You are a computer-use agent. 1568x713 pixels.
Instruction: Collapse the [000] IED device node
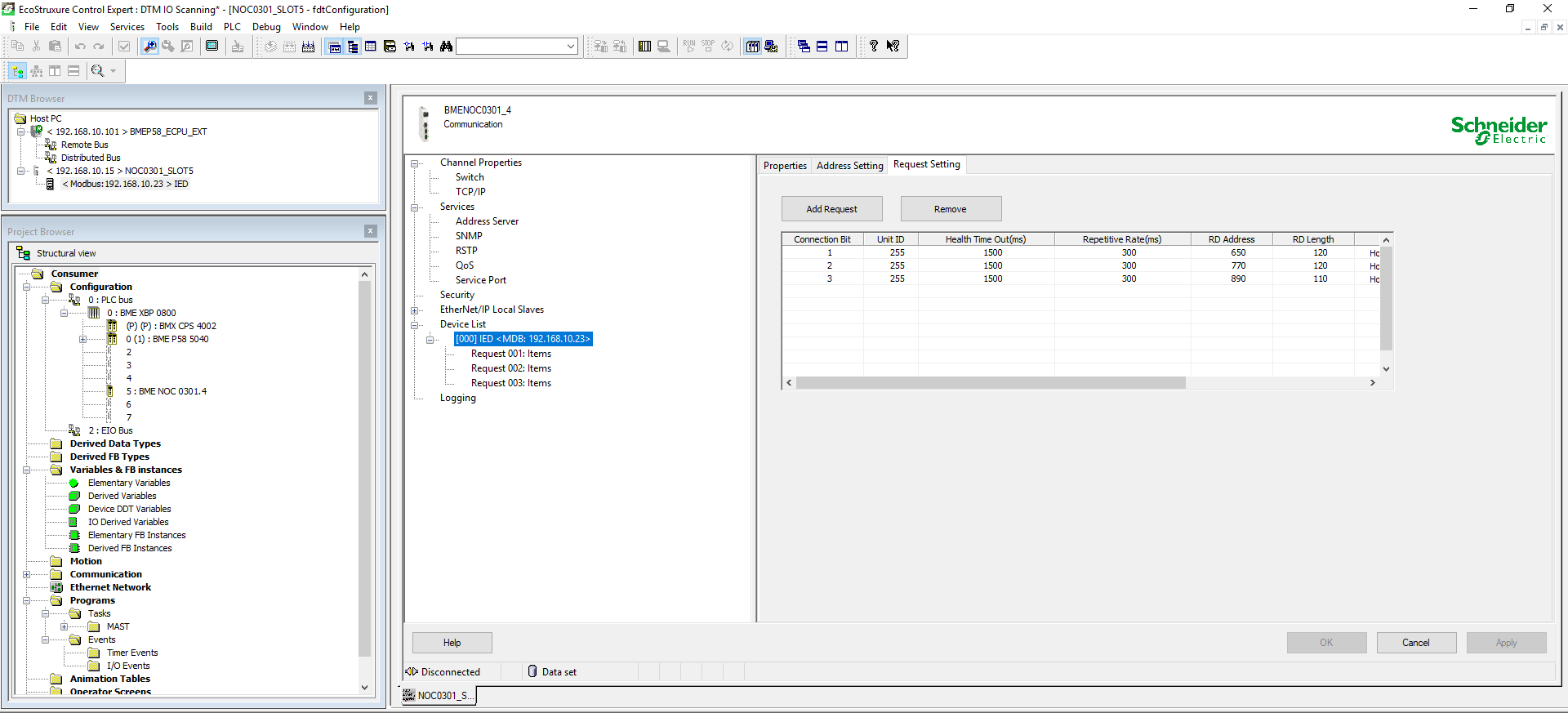(x=430, y=340)
